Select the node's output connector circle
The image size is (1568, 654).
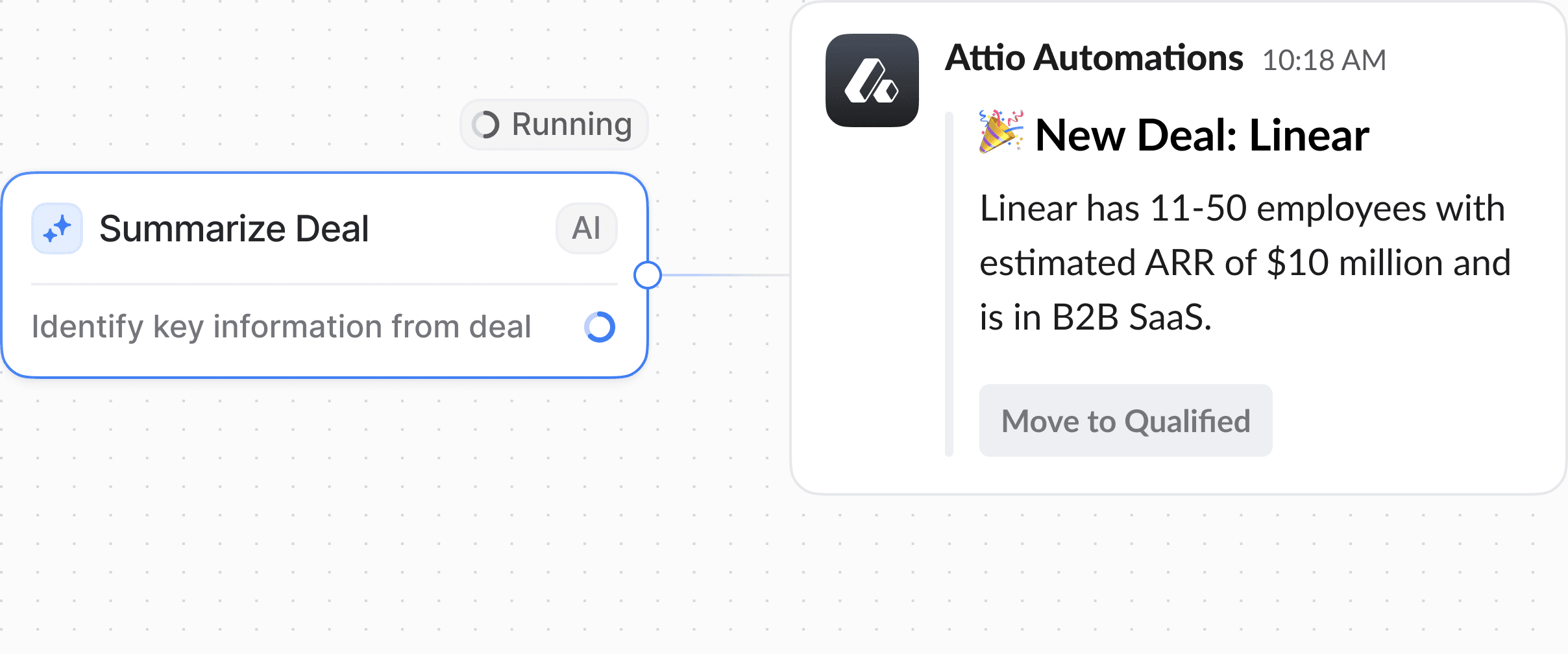[x=648, y=275]
